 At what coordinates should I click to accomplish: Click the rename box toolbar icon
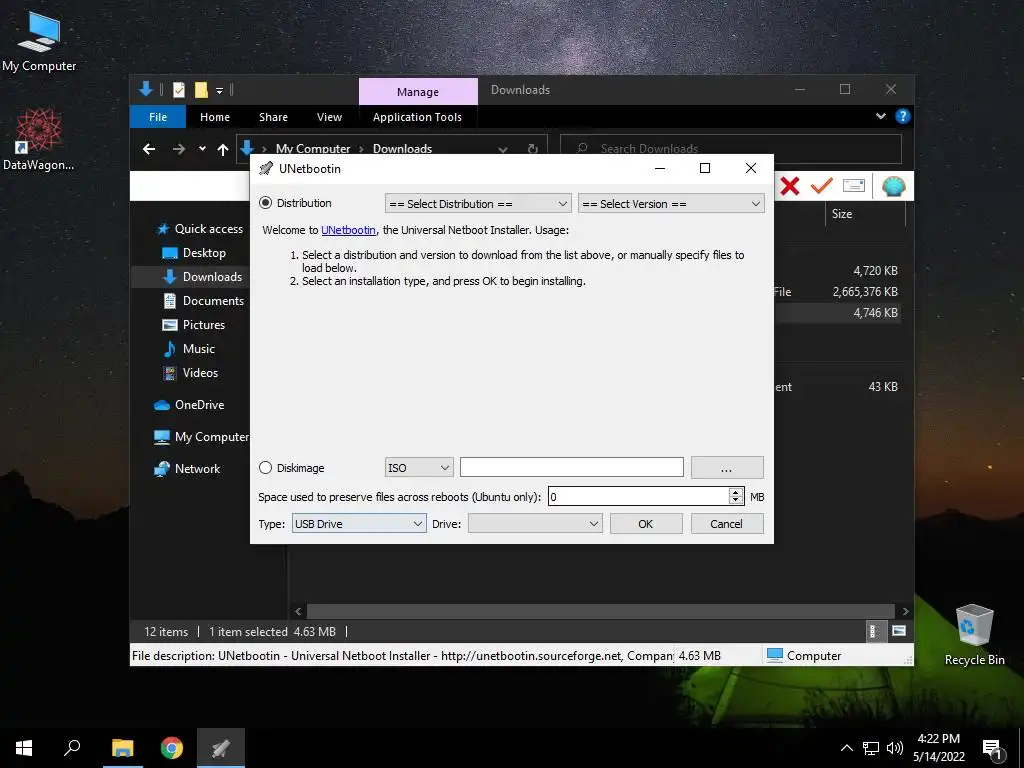tap(854, 186)
